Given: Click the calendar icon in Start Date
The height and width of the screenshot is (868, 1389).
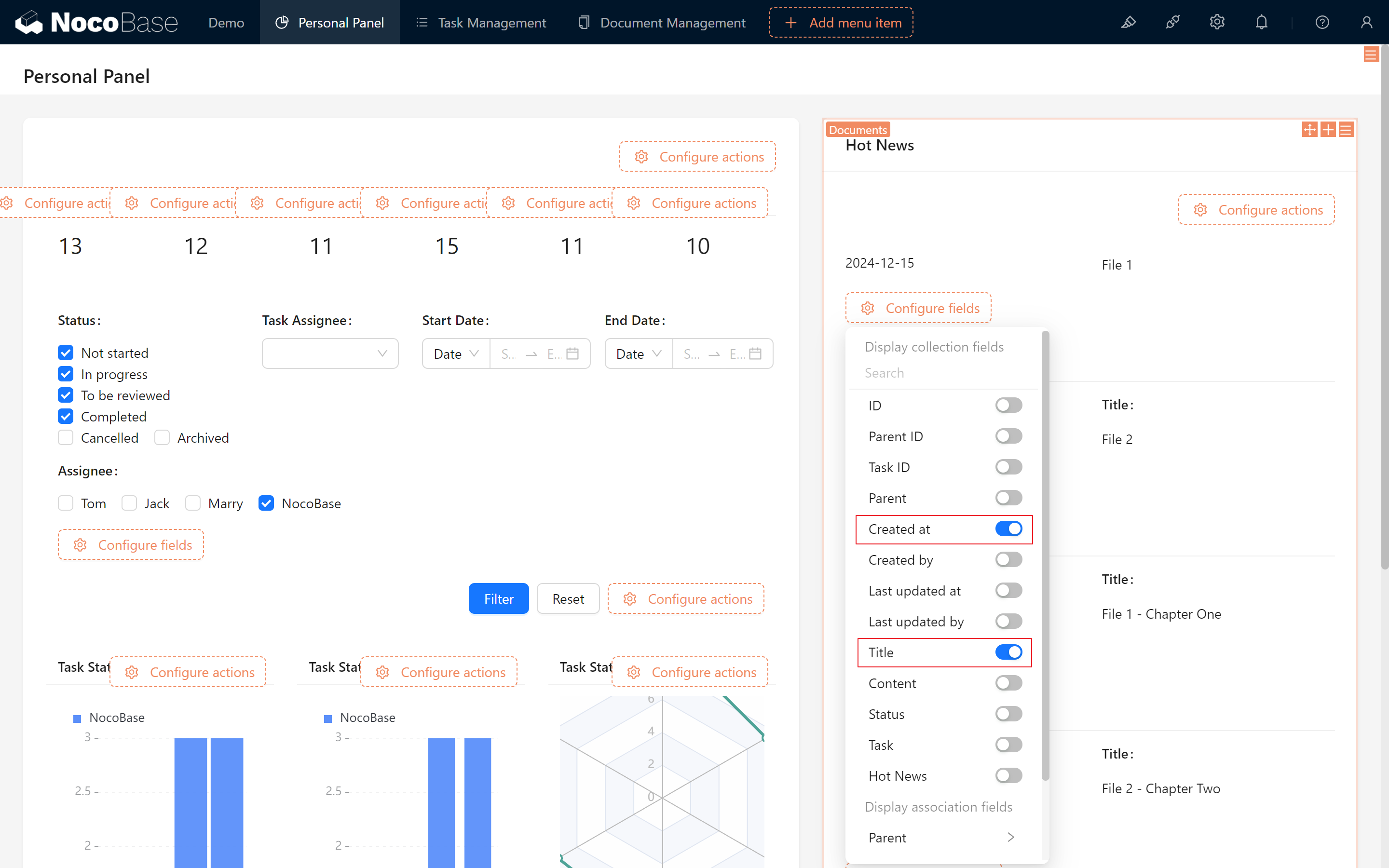Looking at the screenshot, I should point(572,353).
